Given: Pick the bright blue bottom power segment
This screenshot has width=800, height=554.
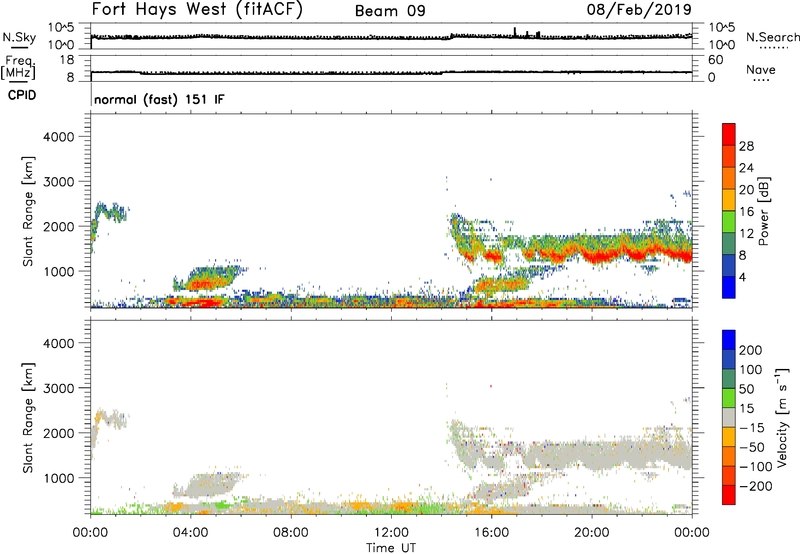Looking at the screenshot, I should [729, 287].
